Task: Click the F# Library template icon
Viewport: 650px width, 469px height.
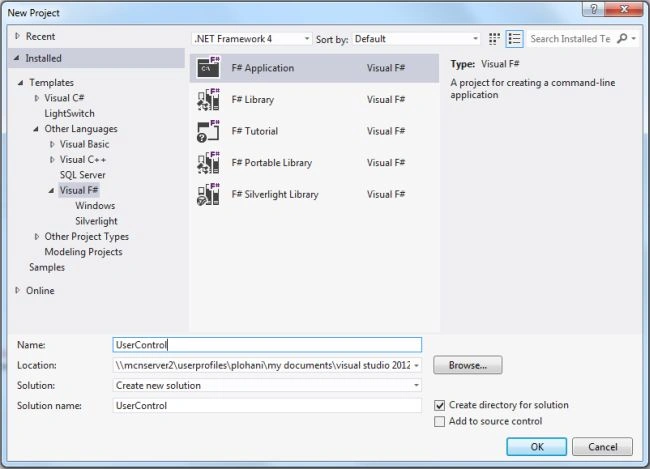Action: pos(209,100)
